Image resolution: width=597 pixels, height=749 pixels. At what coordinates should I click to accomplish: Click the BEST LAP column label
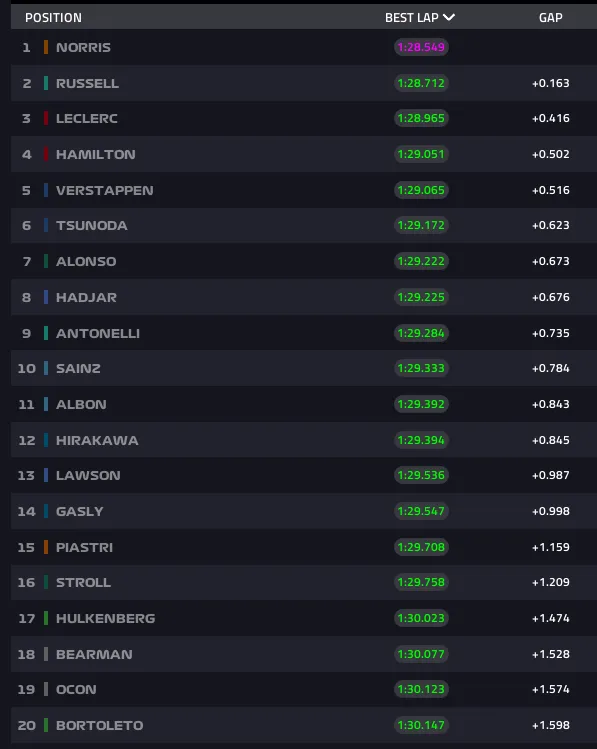point(412,18)
